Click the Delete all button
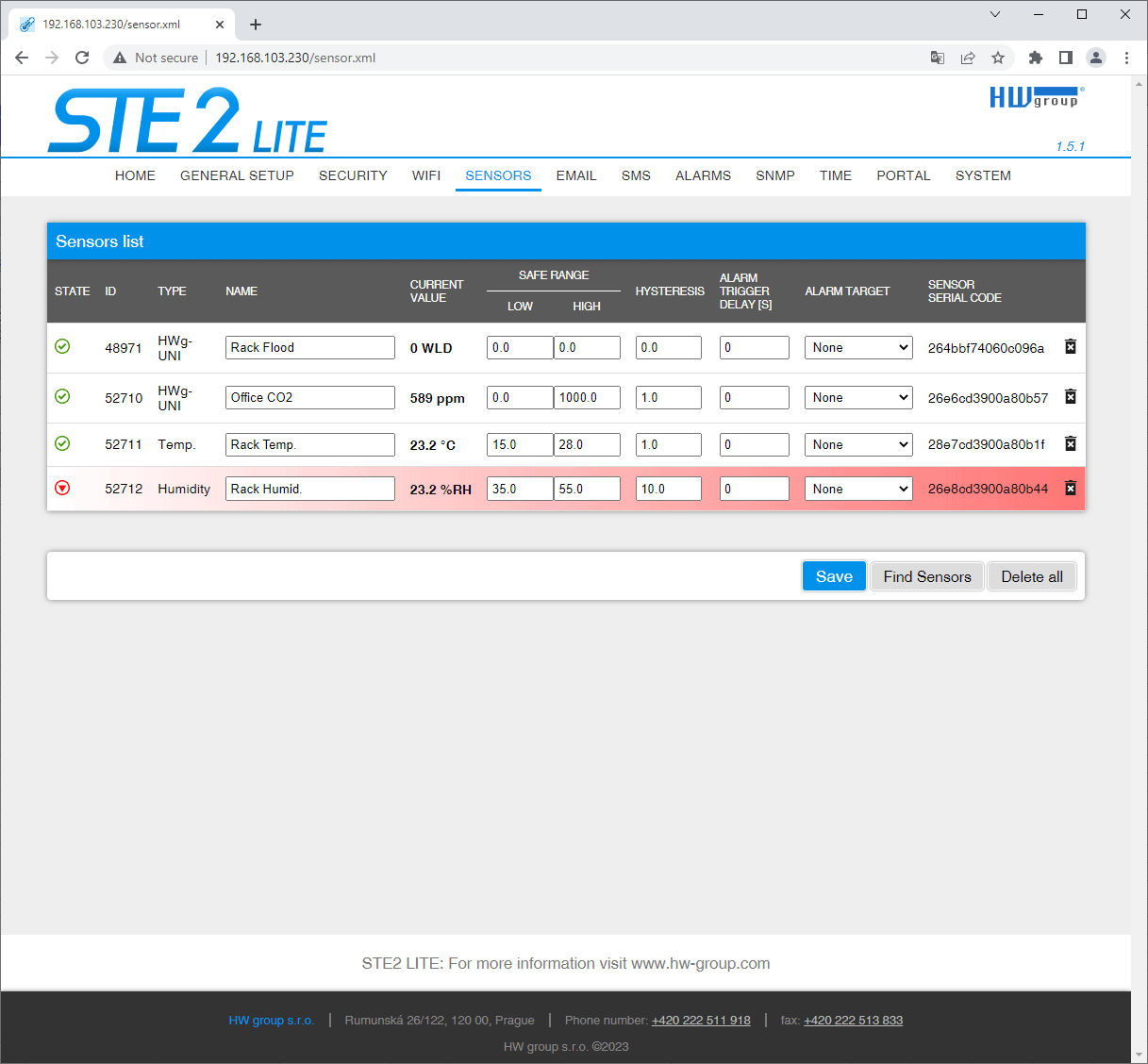 (x=1031, y=576)
